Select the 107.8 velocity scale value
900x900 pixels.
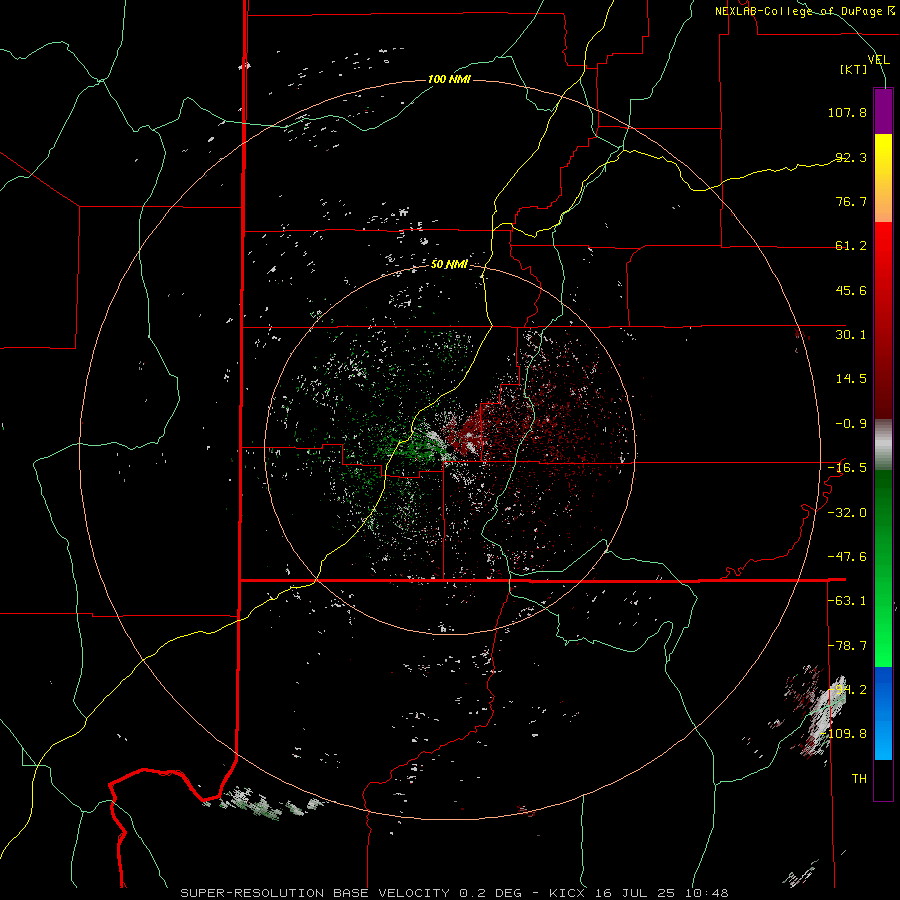(x=847, y=112)
